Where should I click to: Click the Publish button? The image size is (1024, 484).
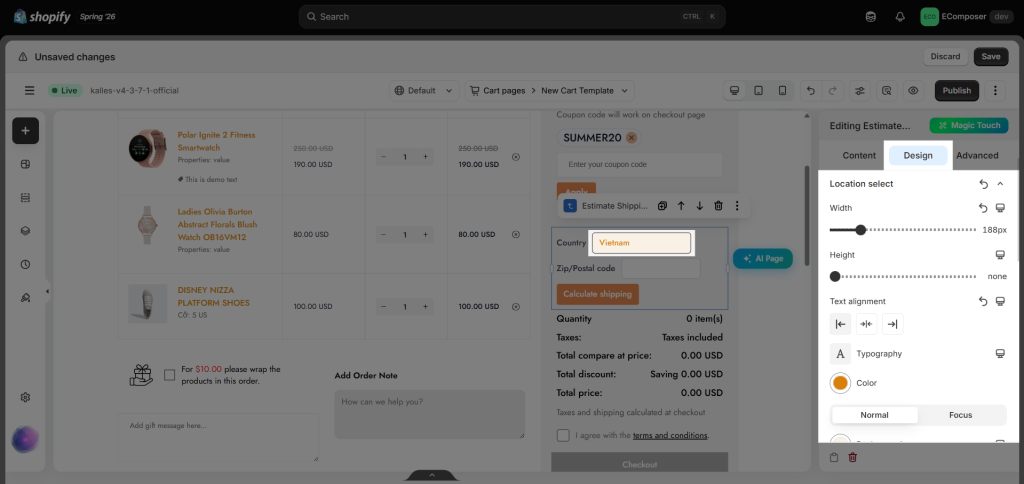click(x=957, y=91)
